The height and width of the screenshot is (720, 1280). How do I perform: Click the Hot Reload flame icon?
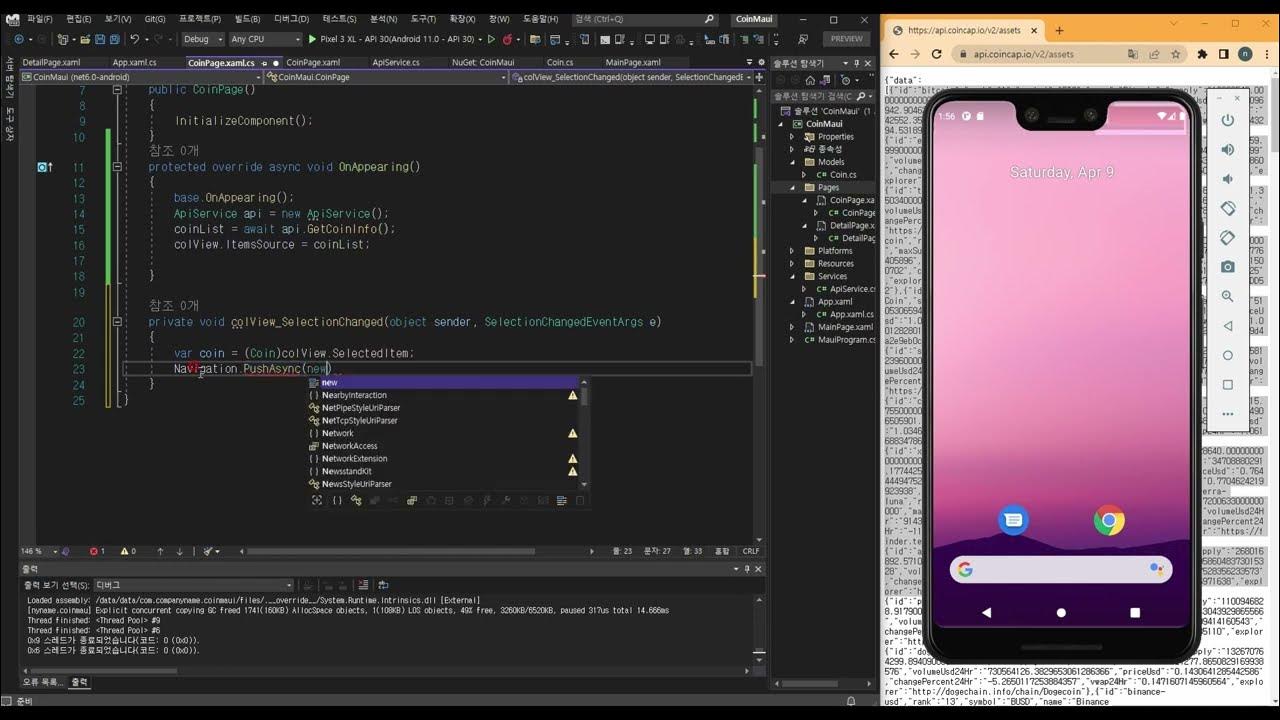pos(508,39)
